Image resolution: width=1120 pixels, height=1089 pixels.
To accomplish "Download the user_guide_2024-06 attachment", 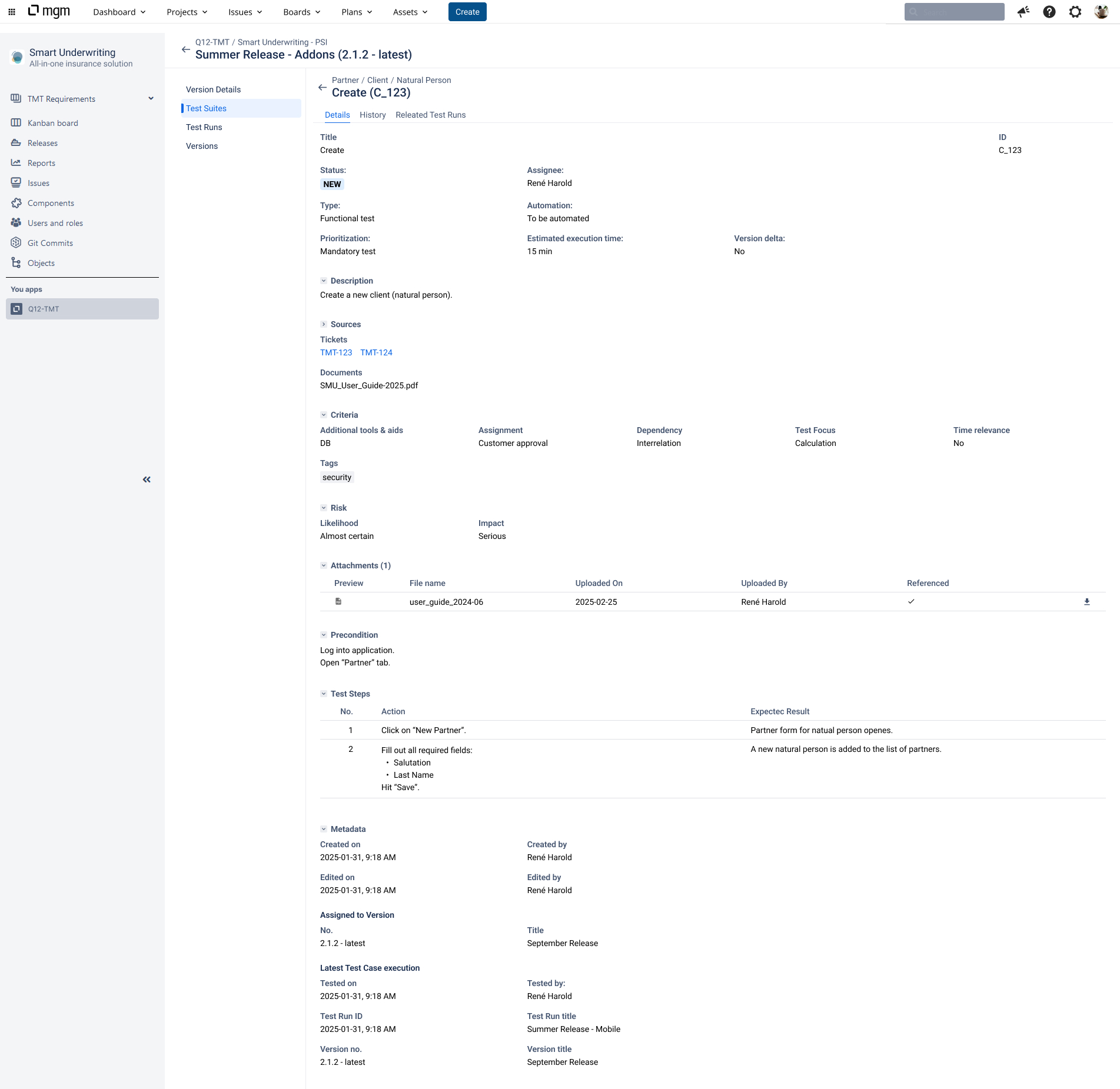I will click(x=1087, y=601).
